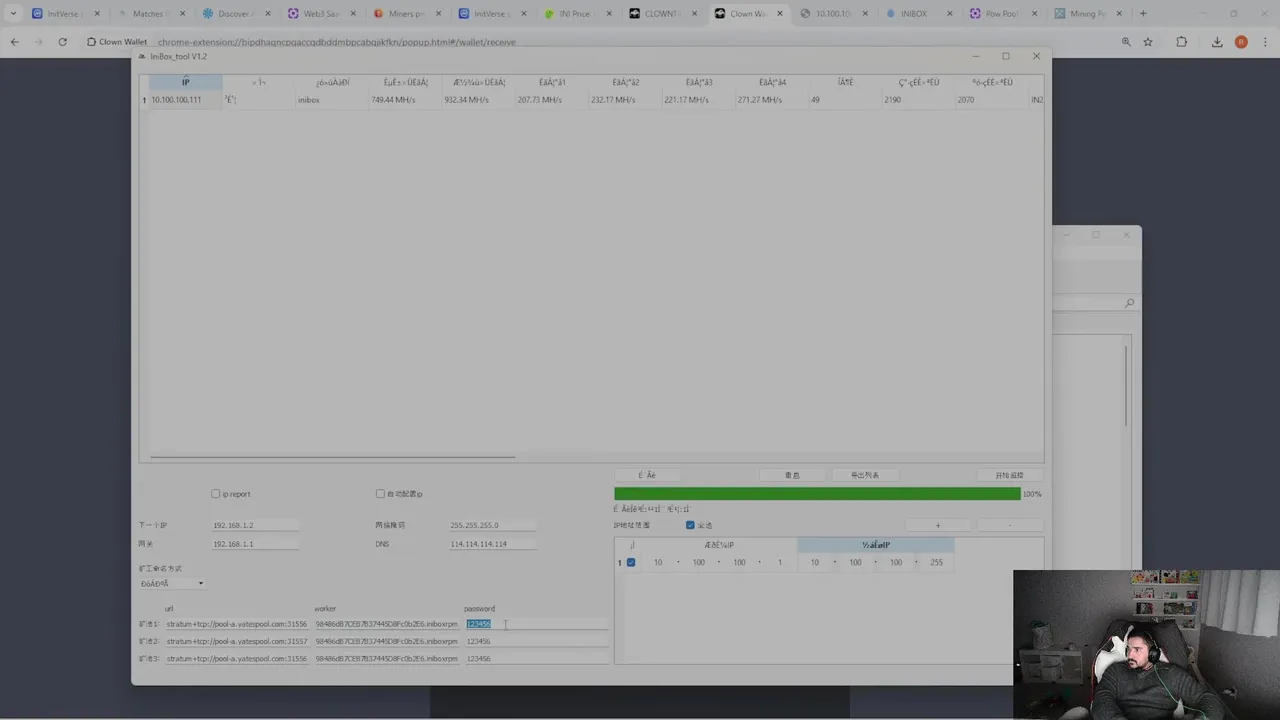Click the minus button to remove IP range
The width and height of the screenshot is (1280, 720).
point(1009,525)
